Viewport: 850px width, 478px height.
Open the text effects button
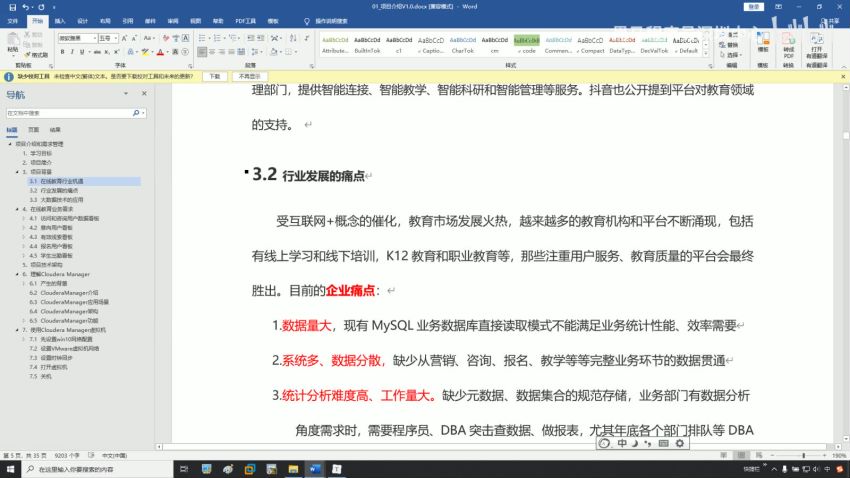(x=131, y=52)
